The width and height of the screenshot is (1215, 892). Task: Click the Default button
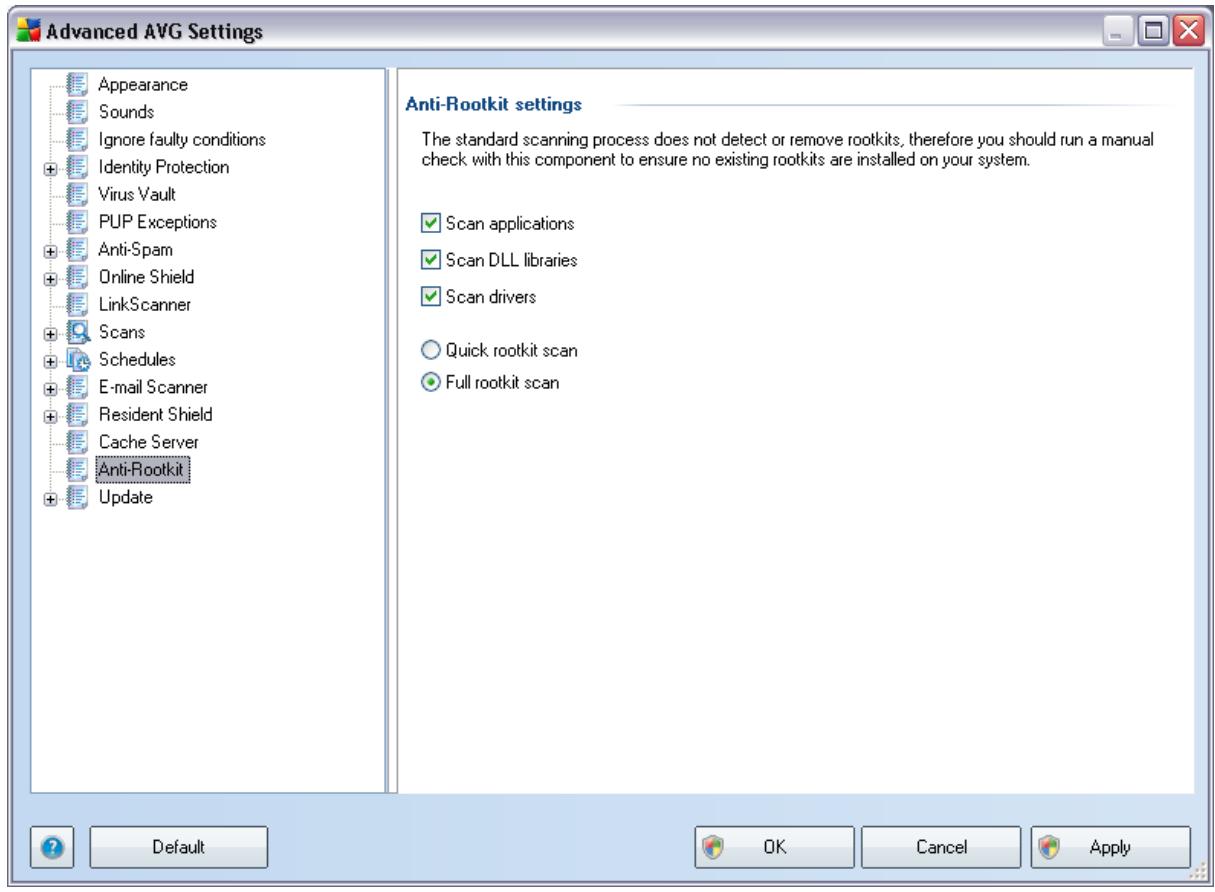pyautogui.click(x=179, y=847)
